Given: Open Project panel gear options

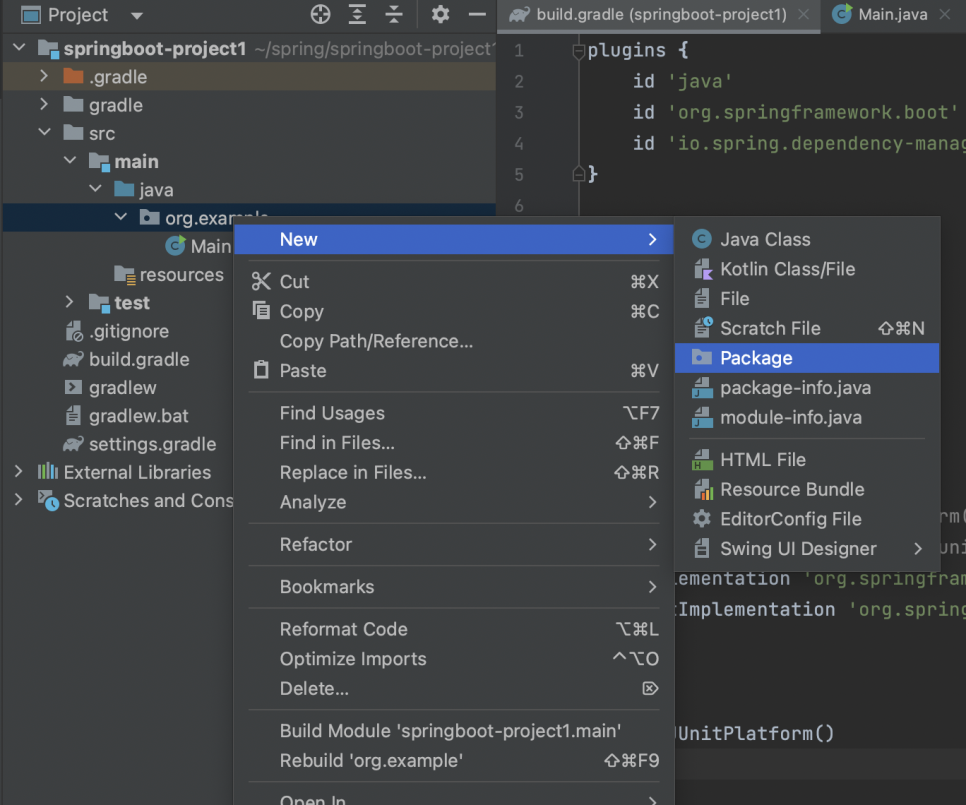Looking at the screenshot, I should click(440, 14).
